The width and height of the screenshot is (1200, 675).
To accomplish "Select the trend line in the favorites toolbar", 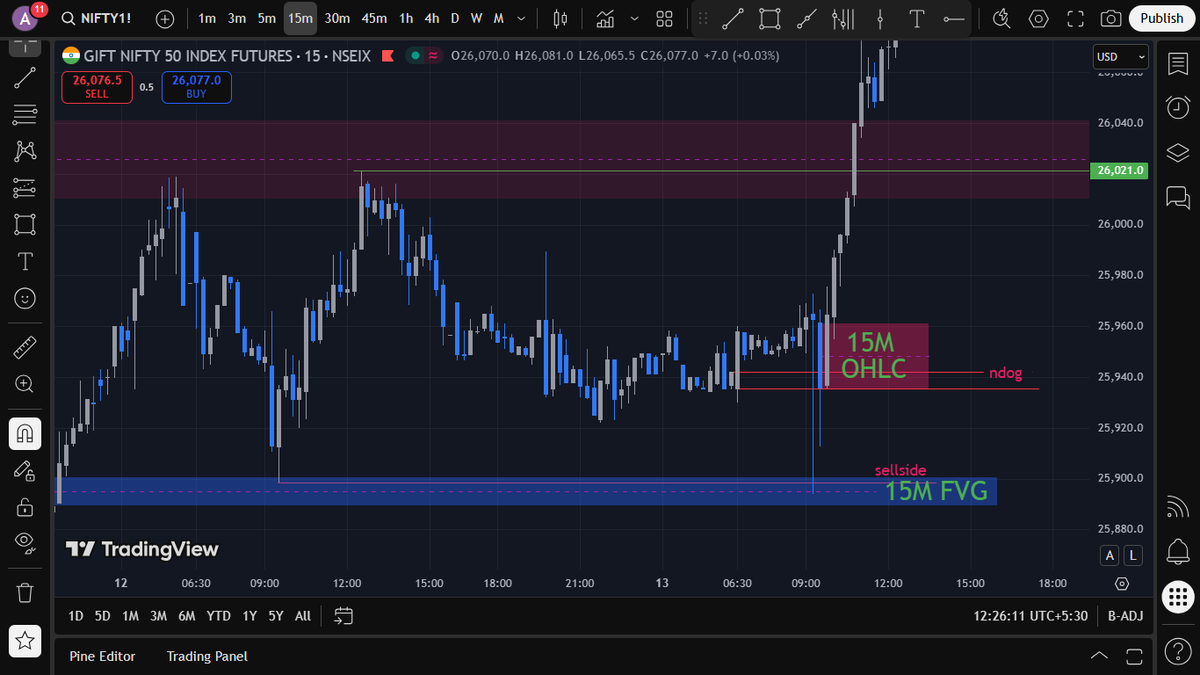I will coord(733,19).
